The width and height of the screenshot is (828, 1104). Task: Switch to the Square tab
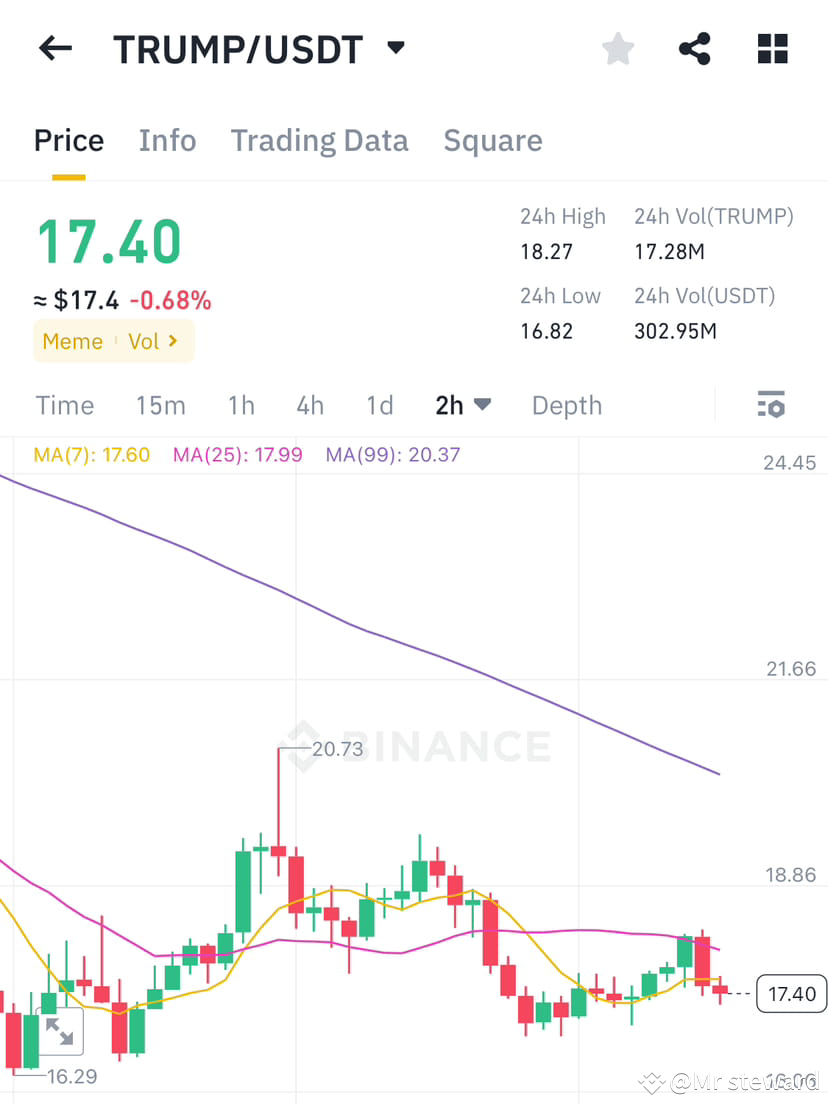coord(492,140)
